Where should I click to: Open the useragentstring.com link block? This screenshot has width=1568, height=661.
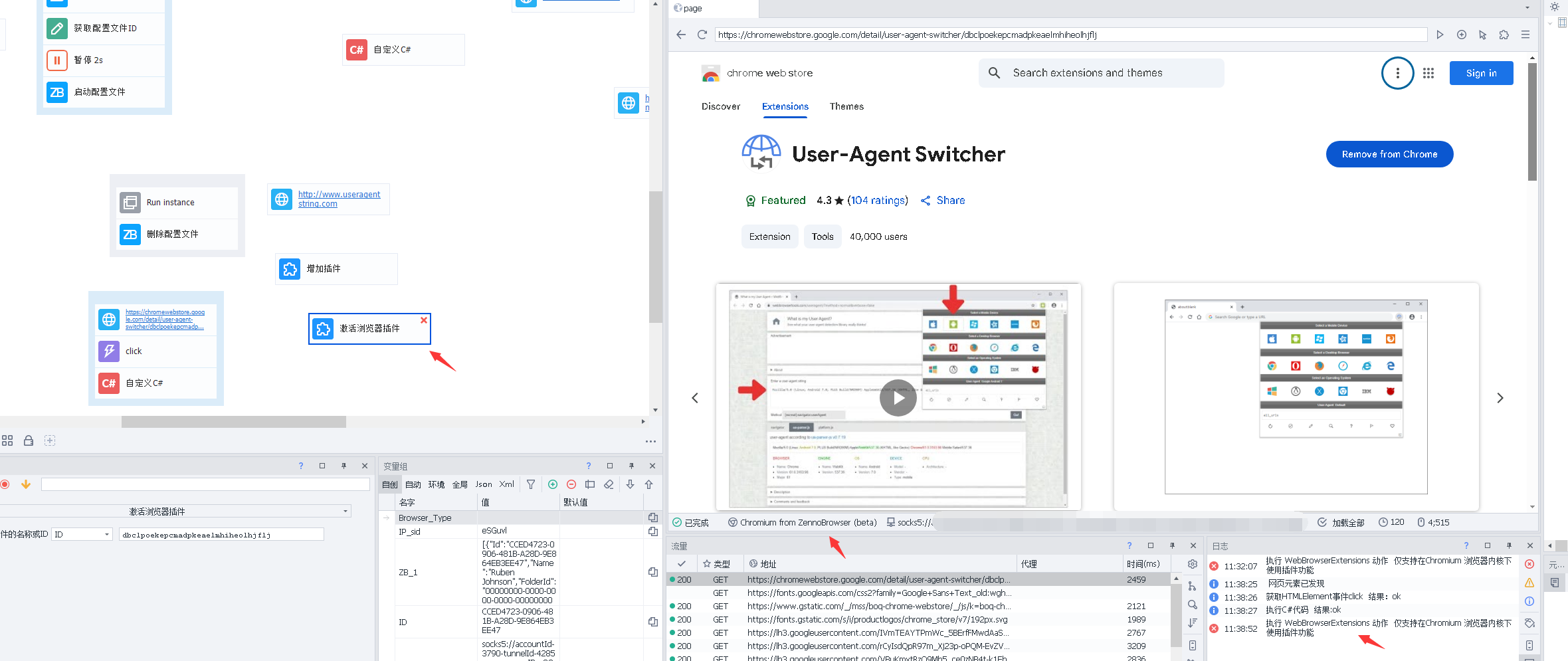[328, 199]
